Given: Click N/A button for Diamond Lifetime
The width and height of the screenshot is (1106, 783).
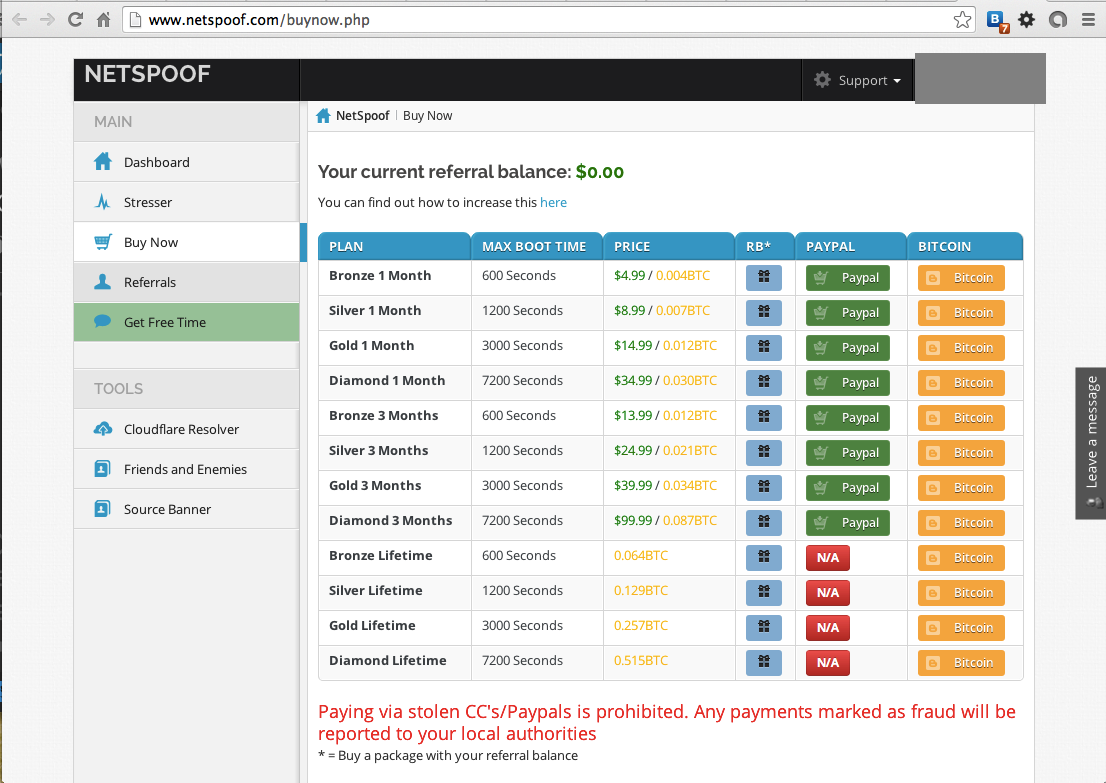Looking at the screenshot, I should coord(828,662).
